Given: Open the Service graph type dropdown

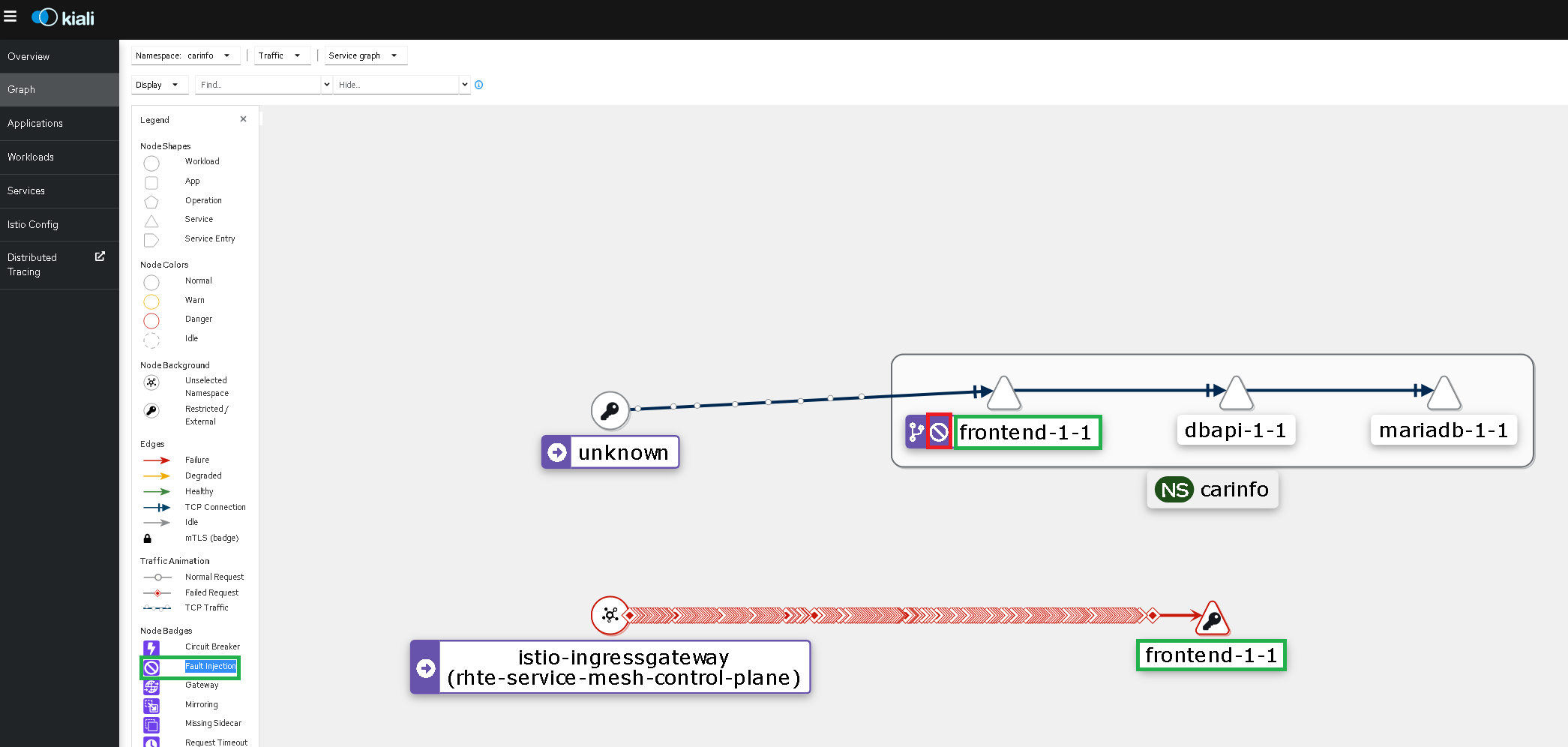Looking at the screenshot, I should point(365,55).
